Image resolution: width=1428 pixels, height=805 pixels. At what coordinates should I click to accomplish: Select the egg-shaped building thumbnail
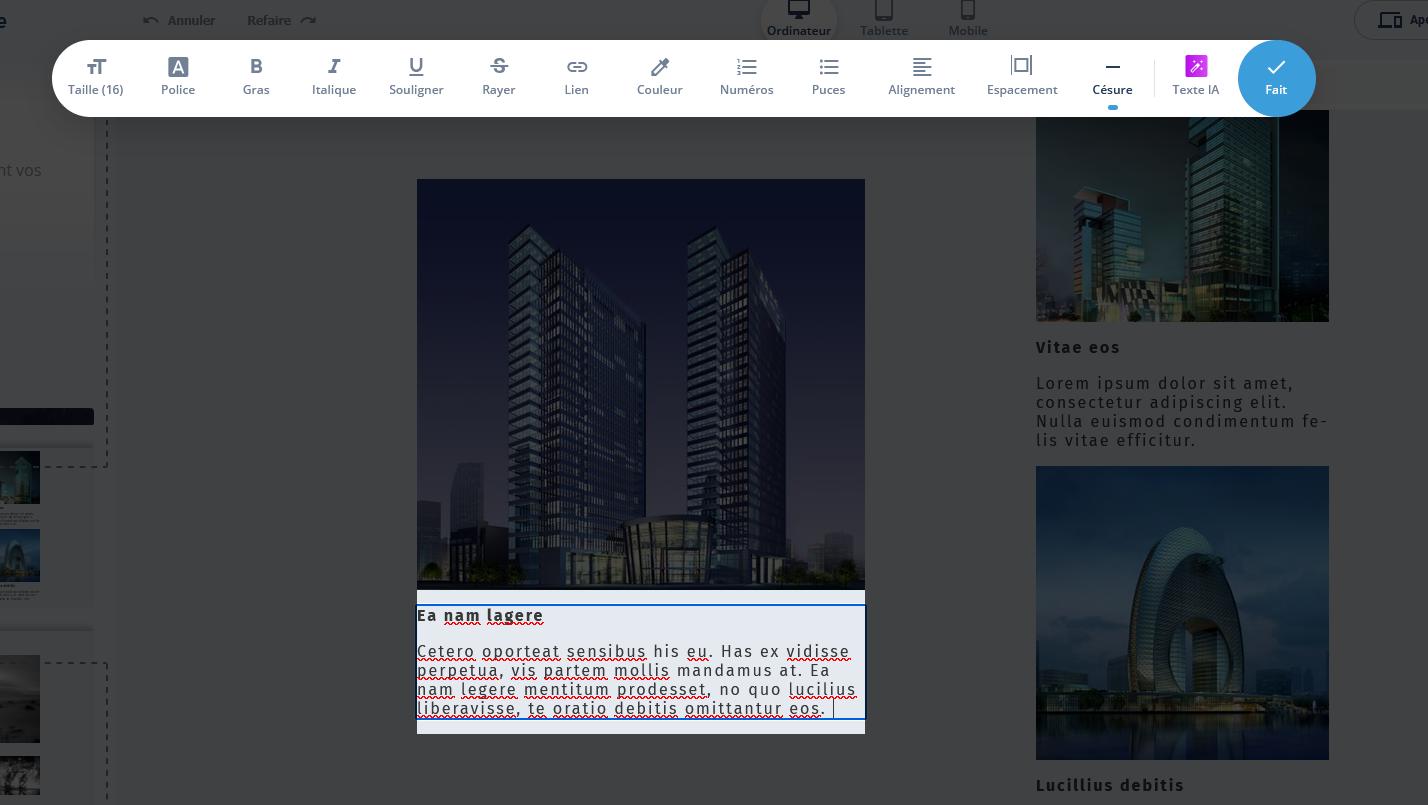pyautogui.click(x=1182, y=612)
